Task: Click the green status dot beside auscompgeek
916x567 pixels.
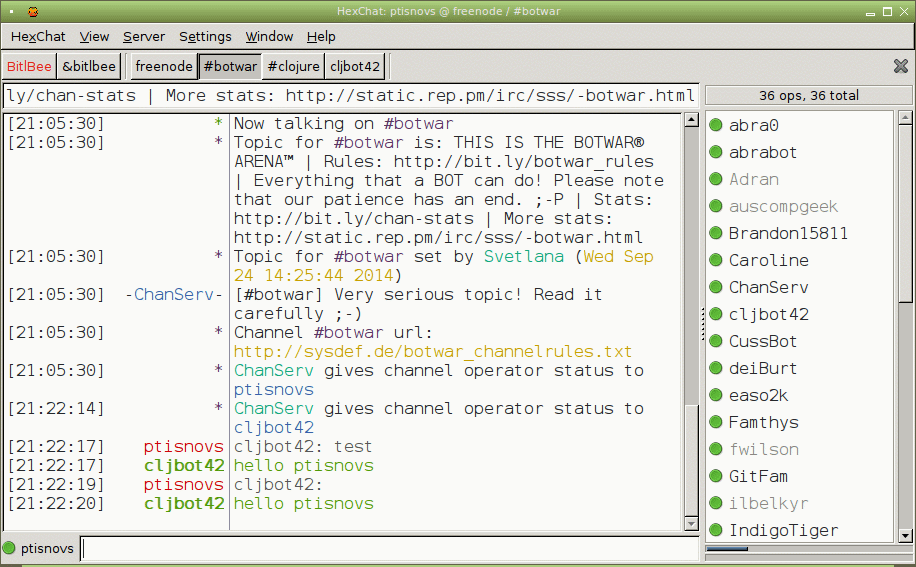Action: coord(716,206)
